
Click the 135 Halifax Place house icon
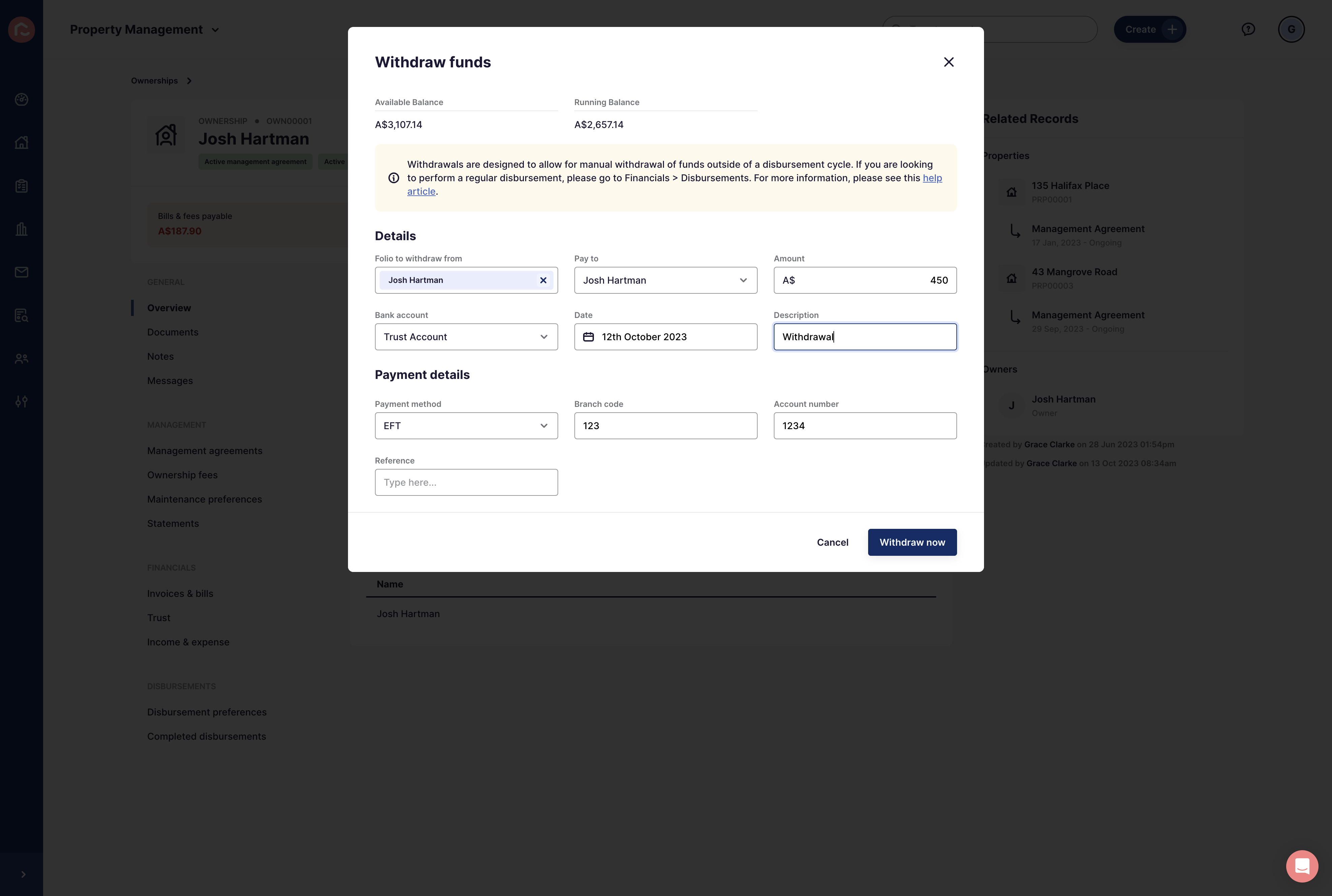(1011, 192)
